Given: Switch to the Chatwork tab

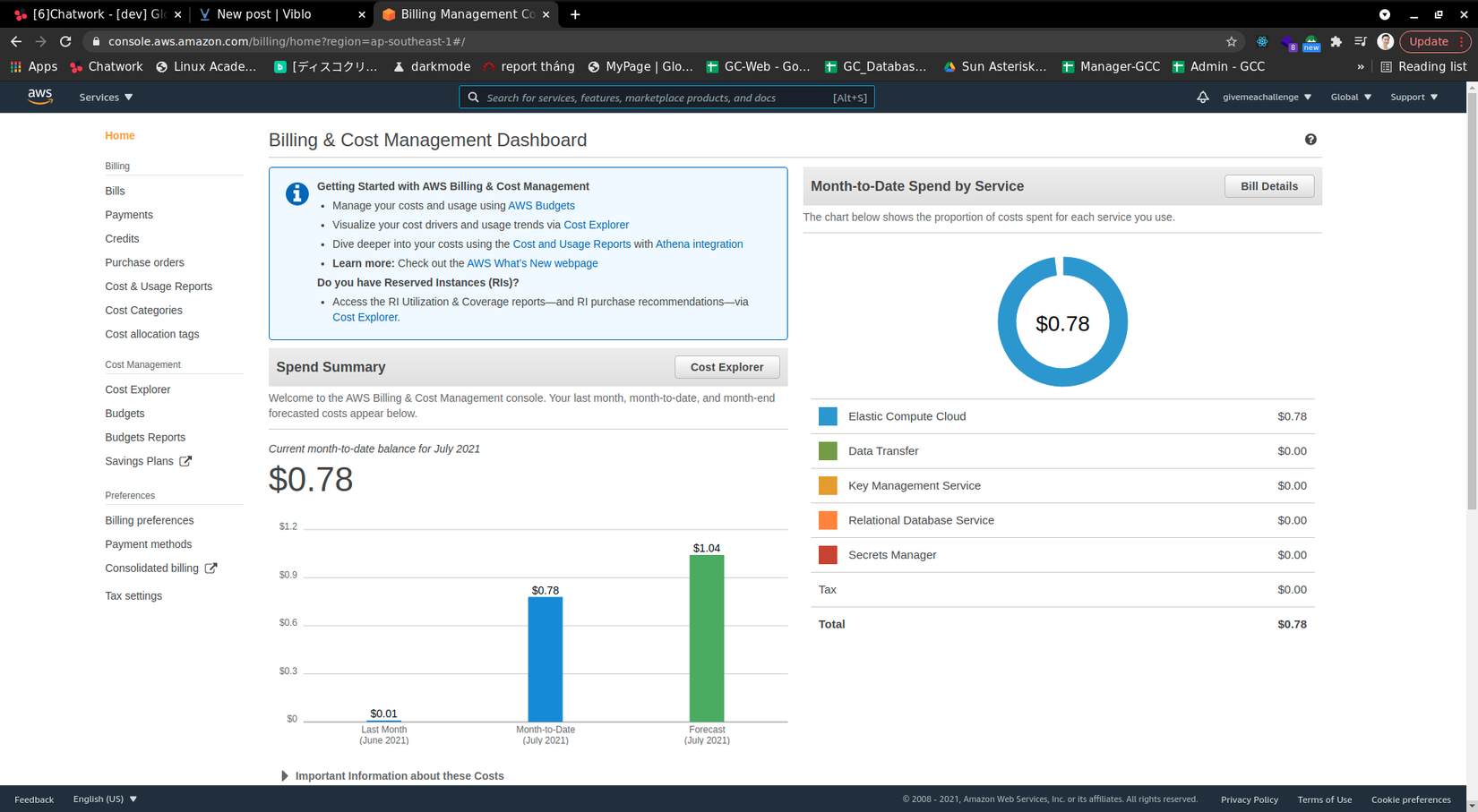Looking at the screenshot, I should pos(97,14).
